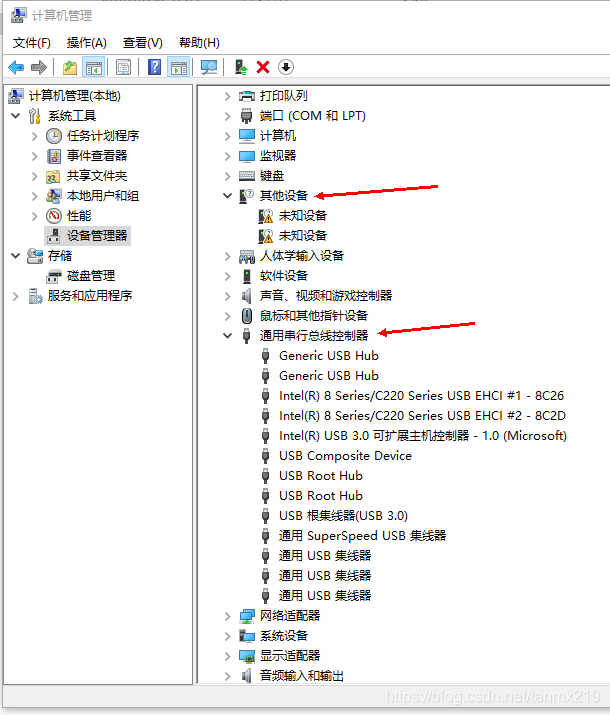Select 设备管理器 in the left tree

coord(97,236)
